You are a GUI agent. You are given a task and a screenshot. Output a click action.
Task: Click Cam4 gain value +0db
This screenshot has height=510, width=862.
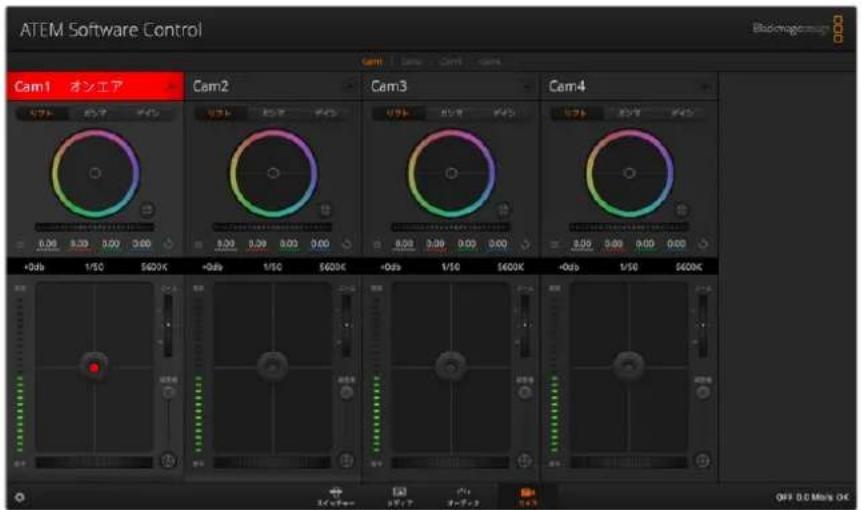tap(568, 267)
